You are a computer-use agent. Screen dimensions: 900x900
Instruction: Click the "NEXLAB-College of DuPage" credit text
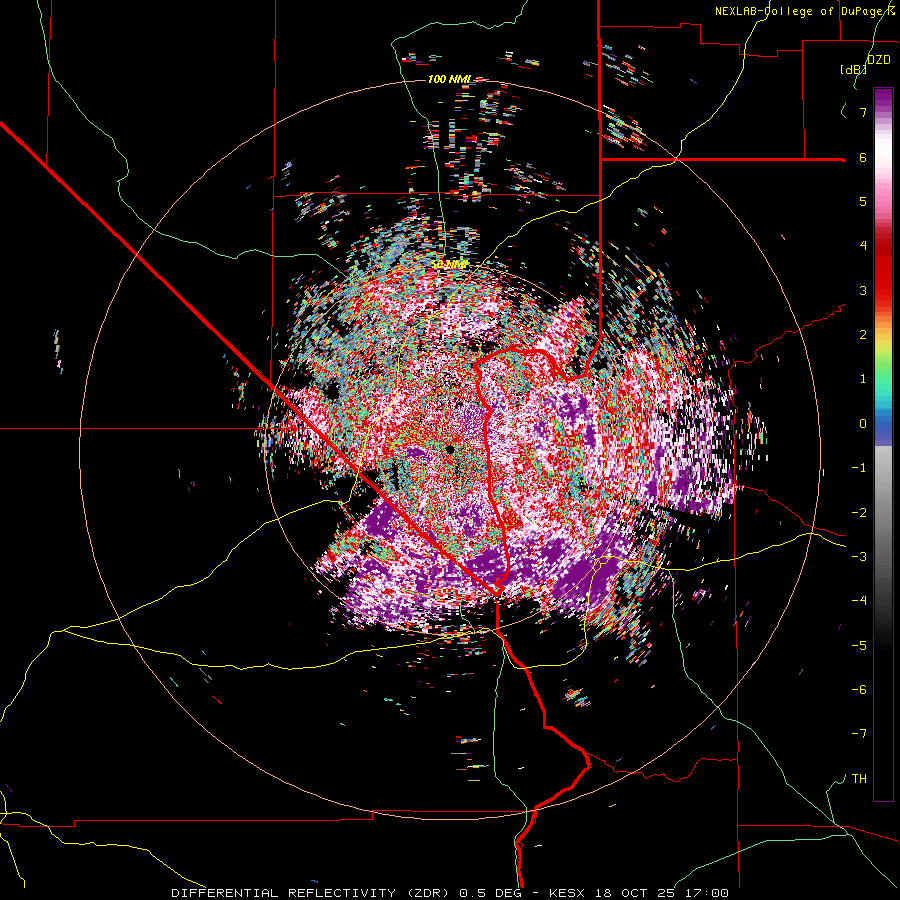pyautogui.click(x=797, y=11)
